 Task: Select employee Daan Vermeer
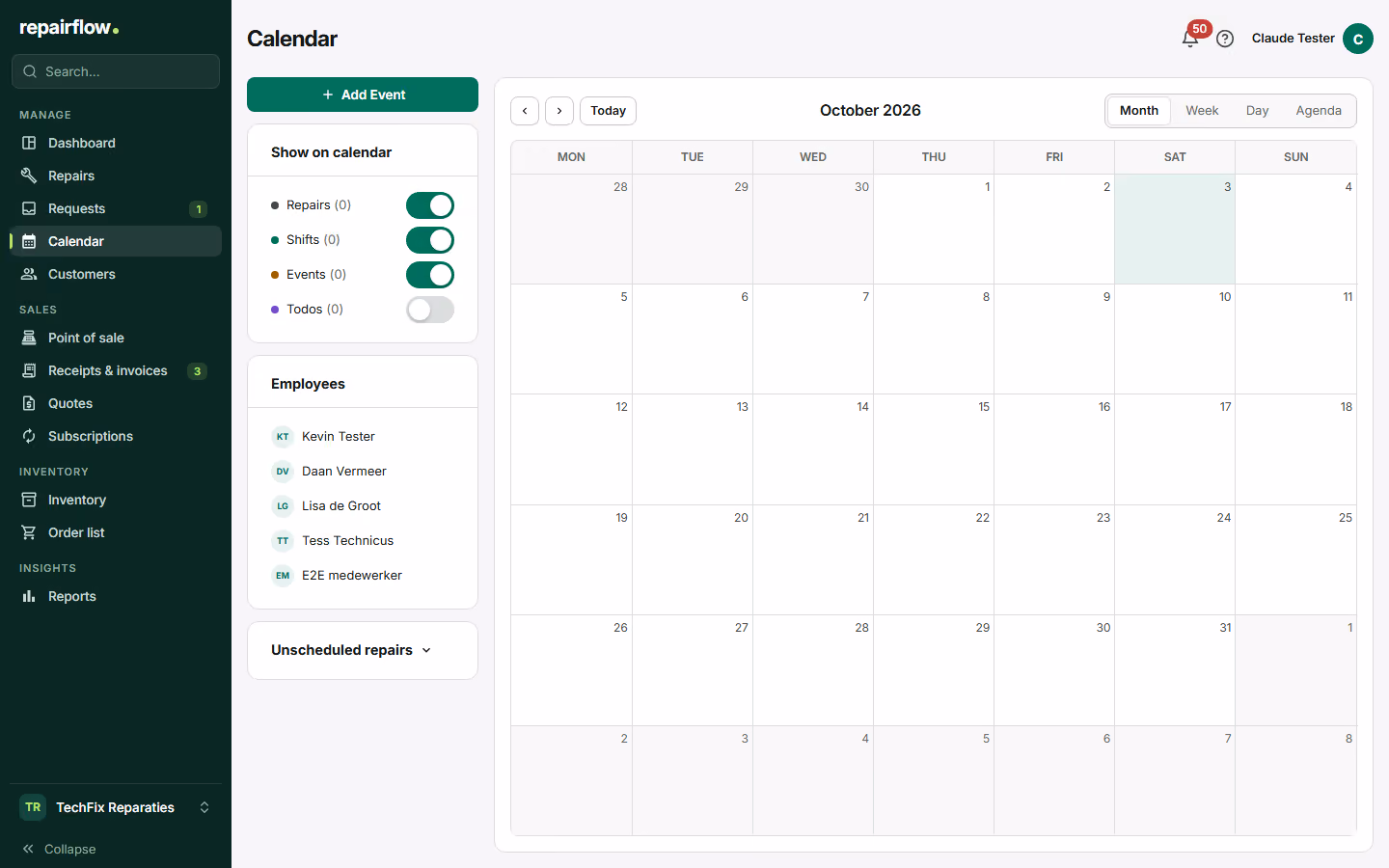363,472
